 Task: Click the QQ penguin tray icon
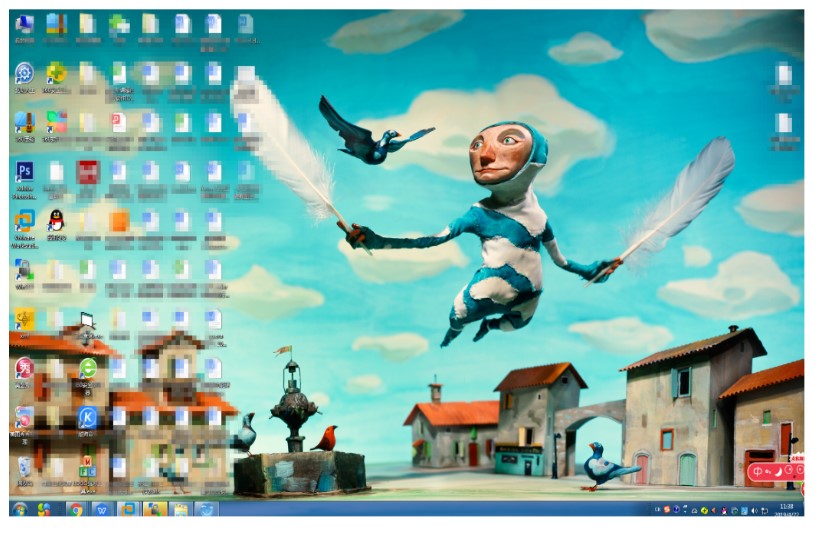724,510
